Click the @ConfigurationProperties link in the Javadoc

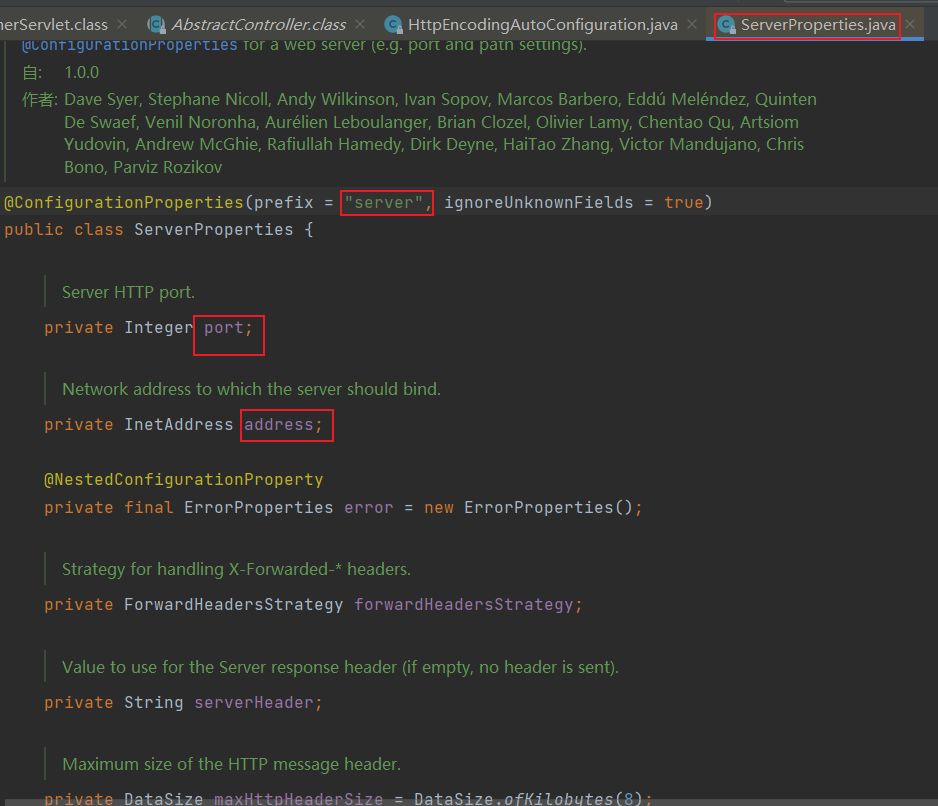(130, 45)
